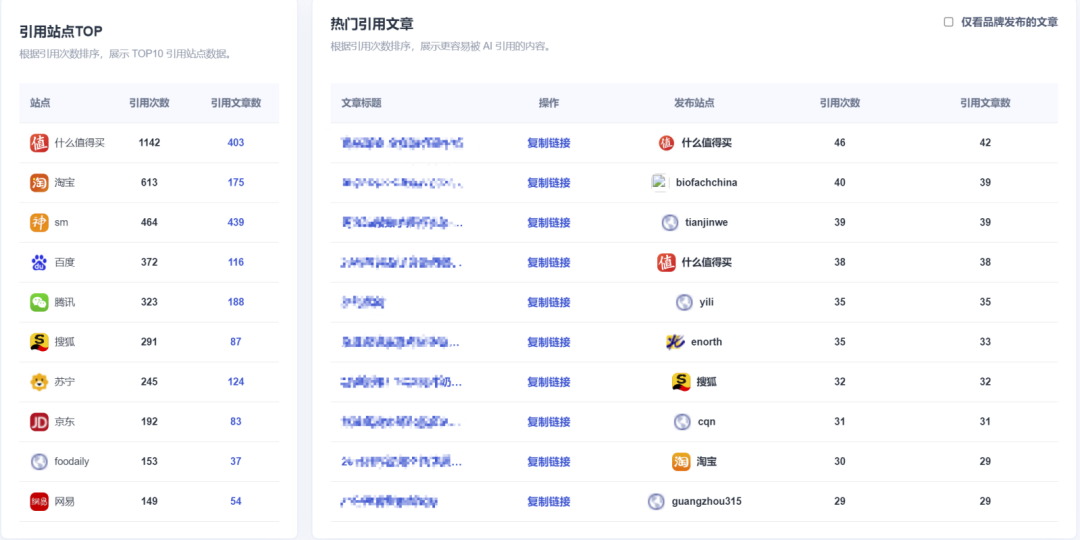Copy link for the 什么值得买 article with 38 citations
Screen dimensions: 1080x540
coord(548,262)
